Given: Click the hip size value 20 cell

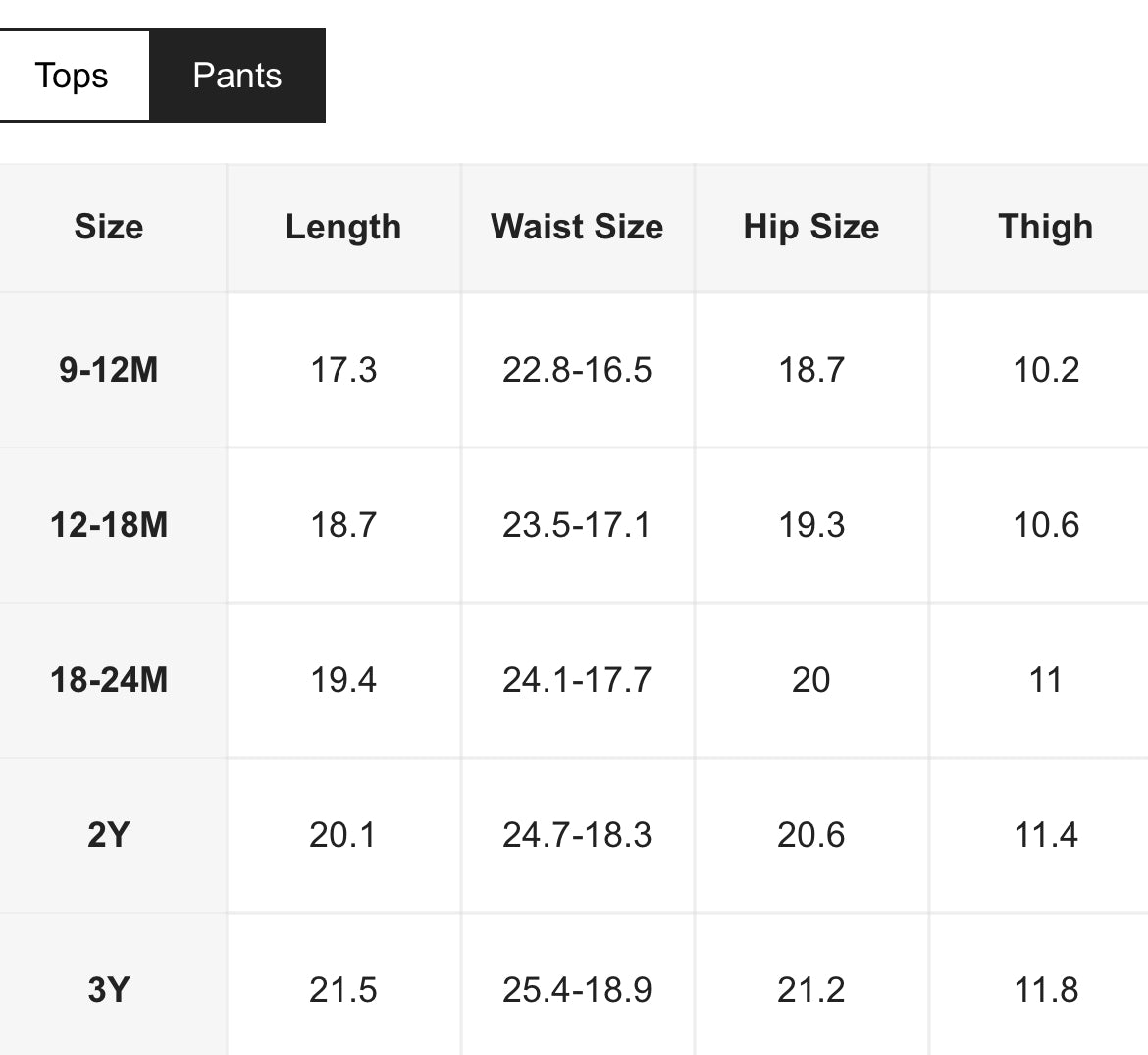Looking at the screenshot, I should click(x=811, y=680).
